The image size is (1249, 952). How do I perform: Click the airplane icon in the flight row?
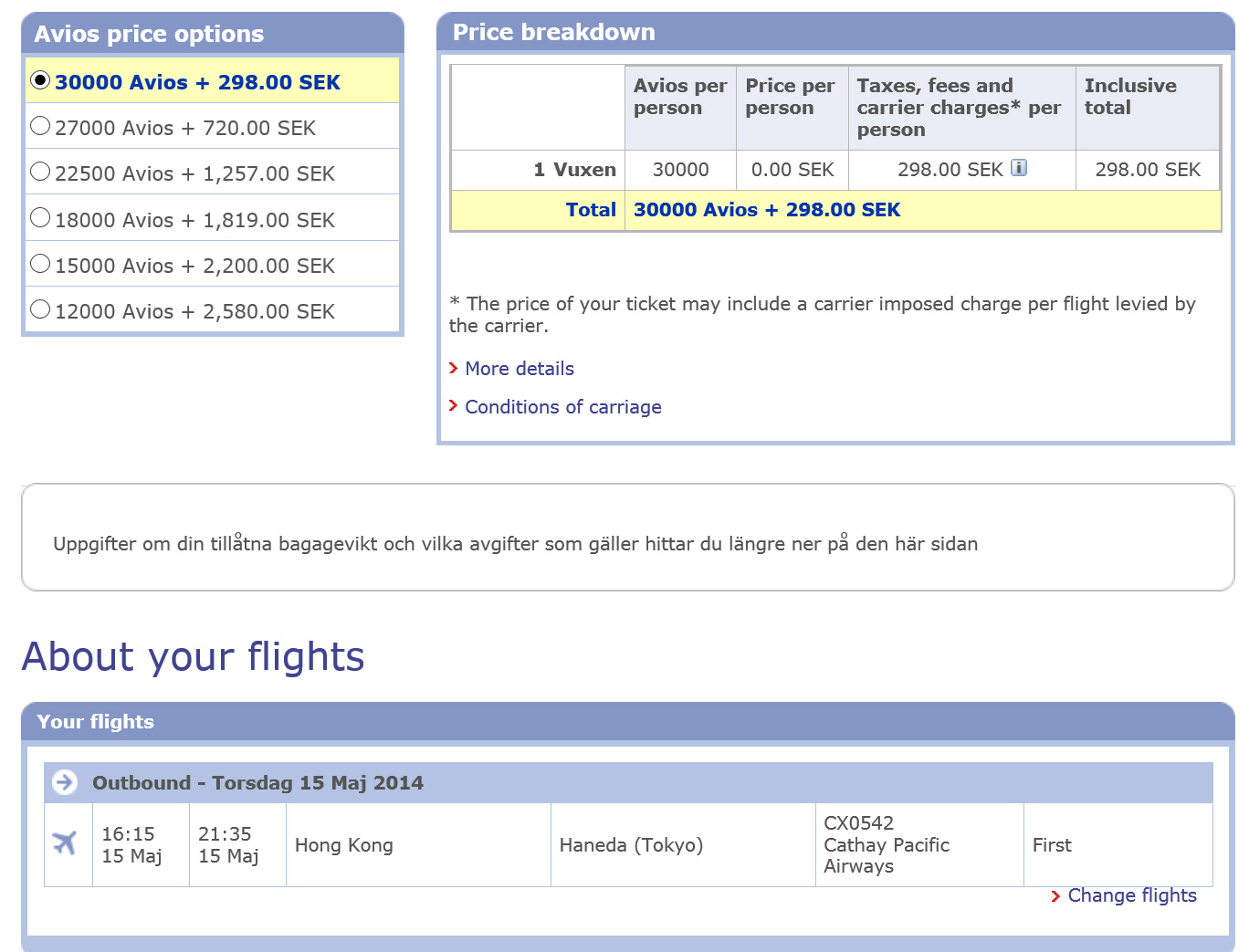click(65, 843)
